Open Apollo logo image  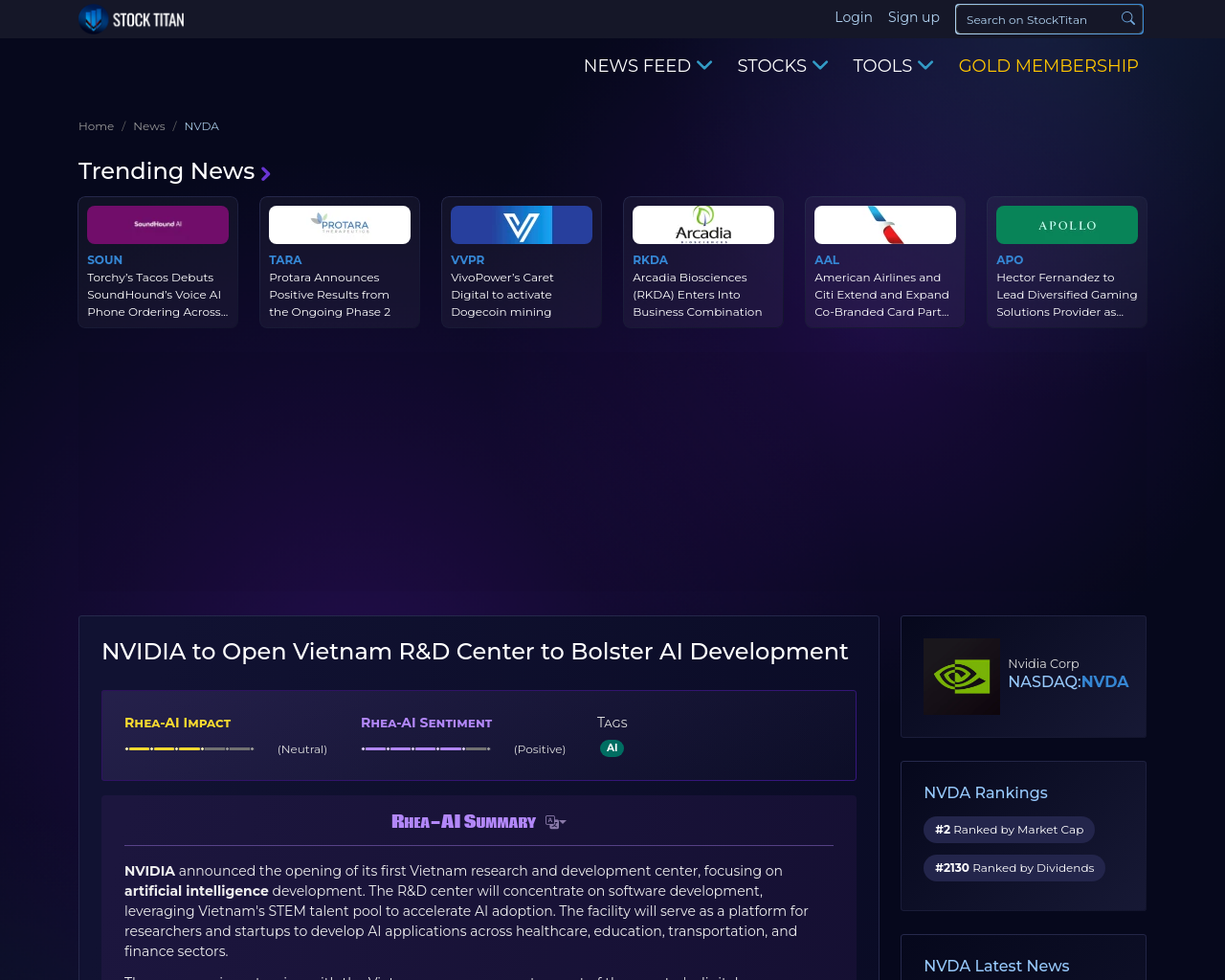1067,225
